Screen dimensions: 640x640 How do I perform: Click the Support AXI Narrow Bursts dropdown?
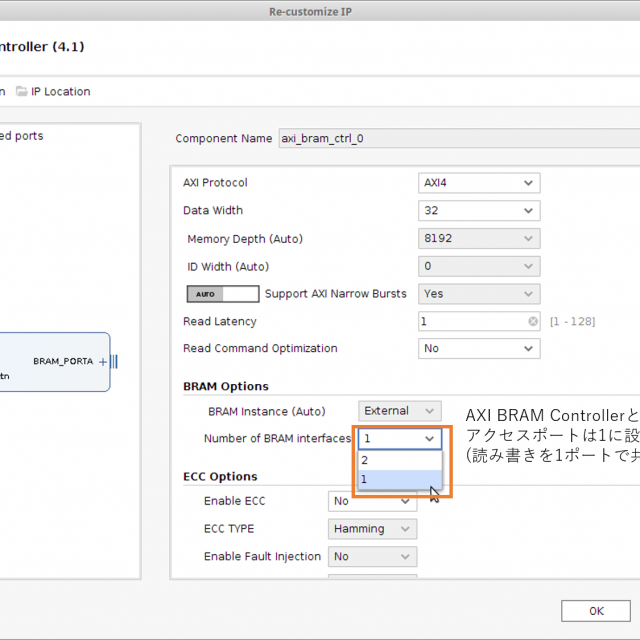pos(478,294)
